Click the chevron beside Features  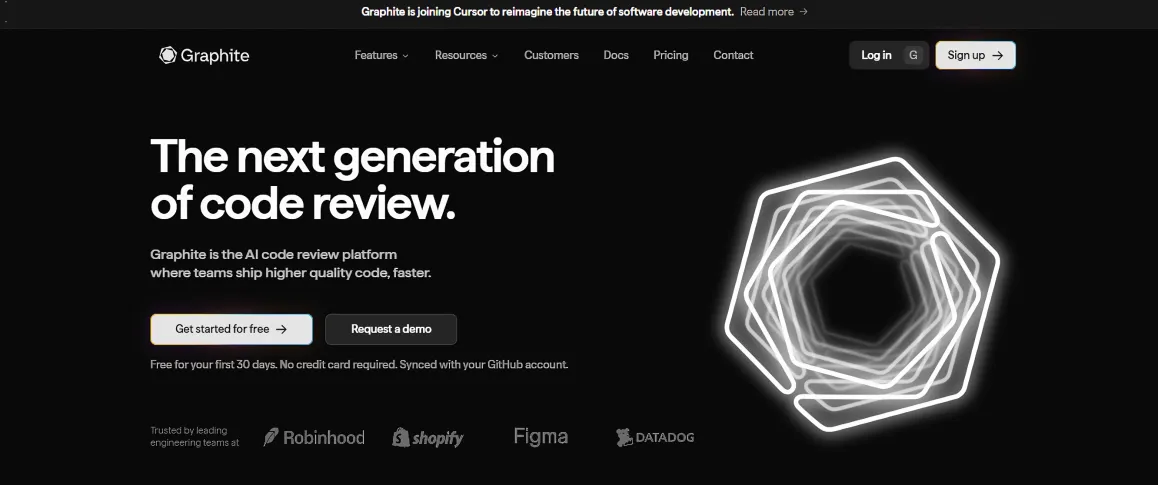click(x=405, y=56)
